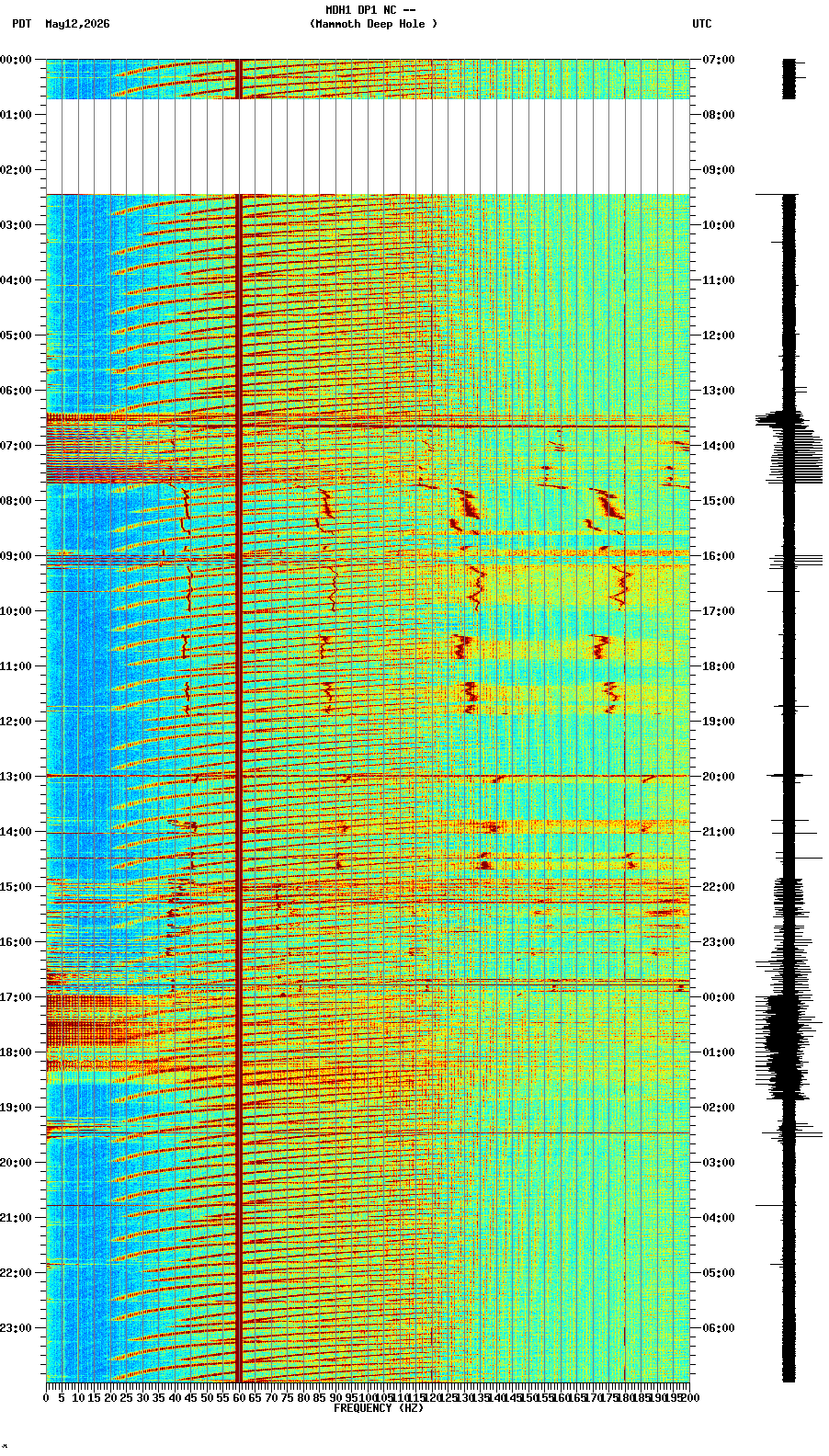Select the 14:00 PDT time tick
This screenshot has width=829, height=1456.
pos(16,831)
